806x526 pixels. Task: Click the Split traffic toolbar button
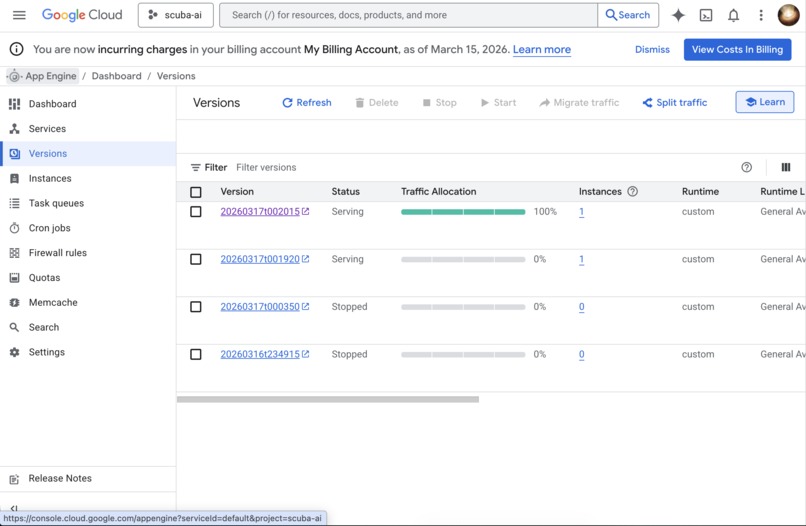click(x=674, y=102)
